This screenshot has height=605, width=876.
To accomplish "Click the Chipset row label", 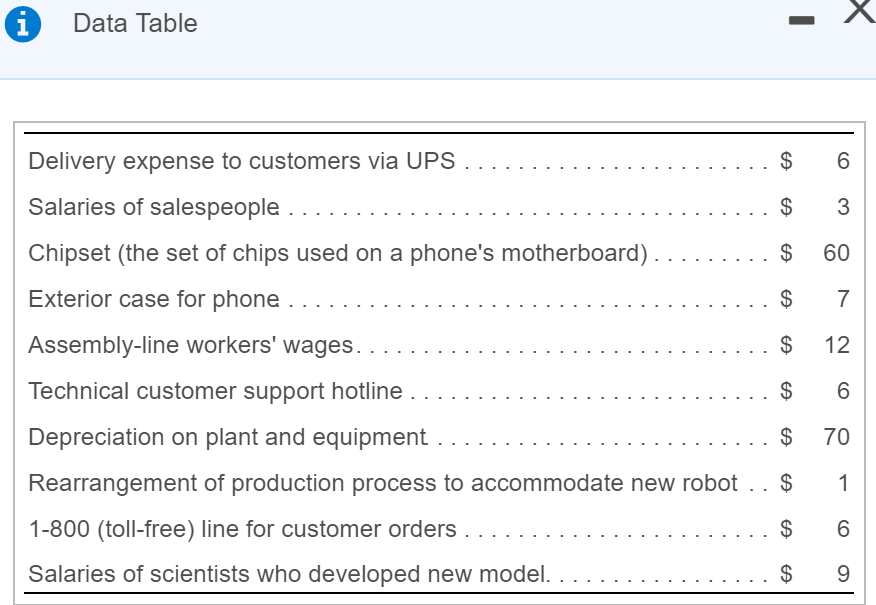I will coord(338,253).
